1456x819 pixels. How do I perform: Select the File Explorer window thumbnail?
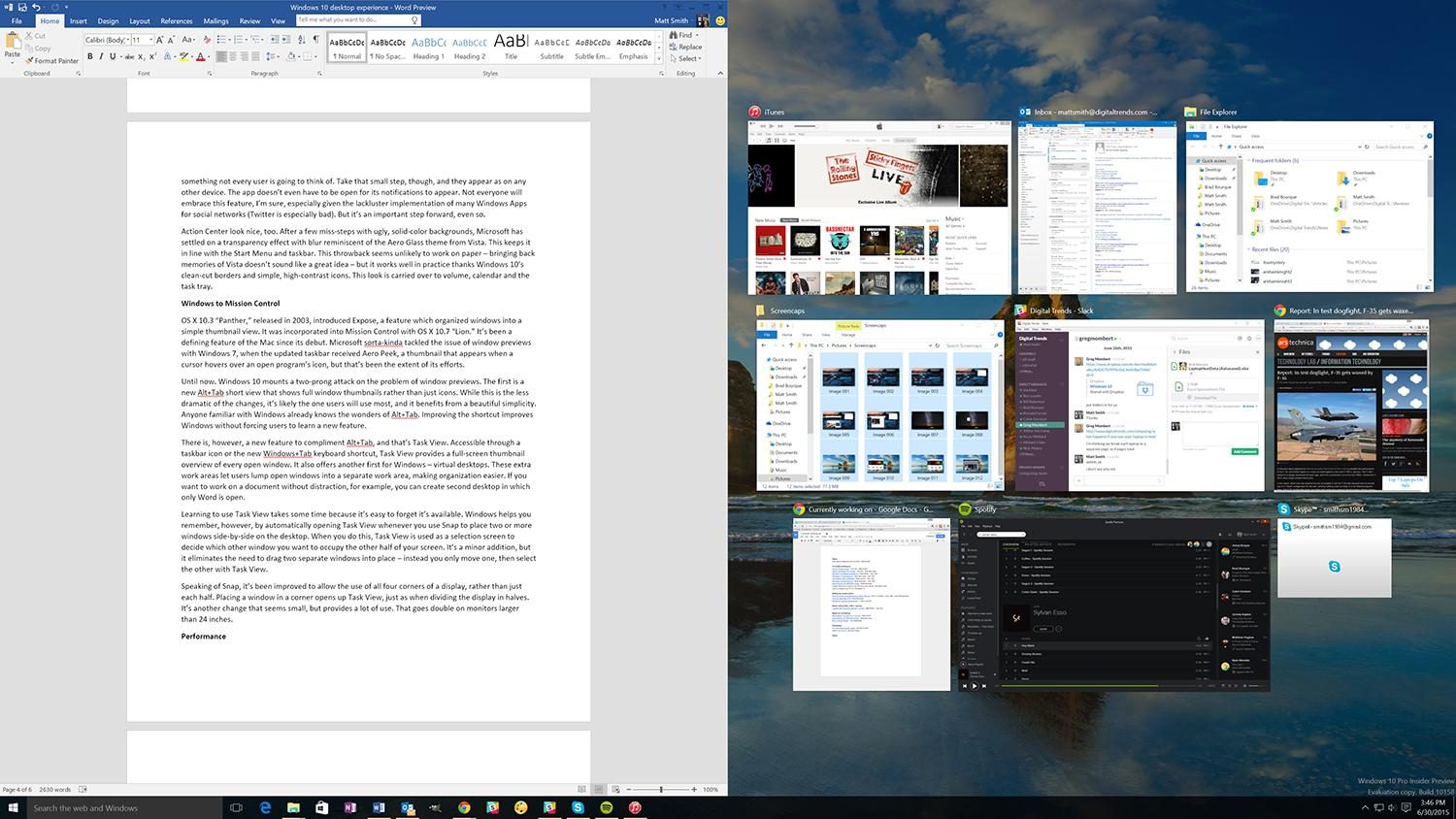[1310, 205]
